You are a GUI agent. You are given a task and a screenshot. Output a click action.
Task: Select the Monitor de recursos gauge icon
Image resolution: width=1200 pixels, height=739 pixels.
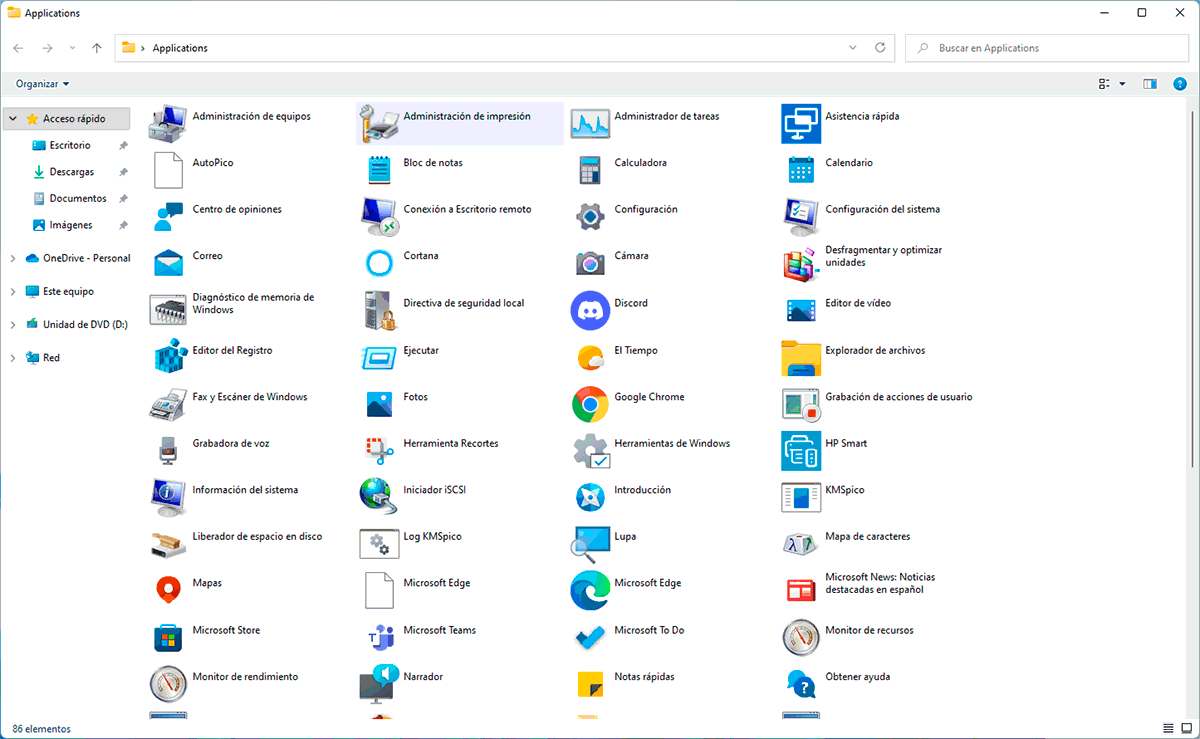click(x=801, y=637)
